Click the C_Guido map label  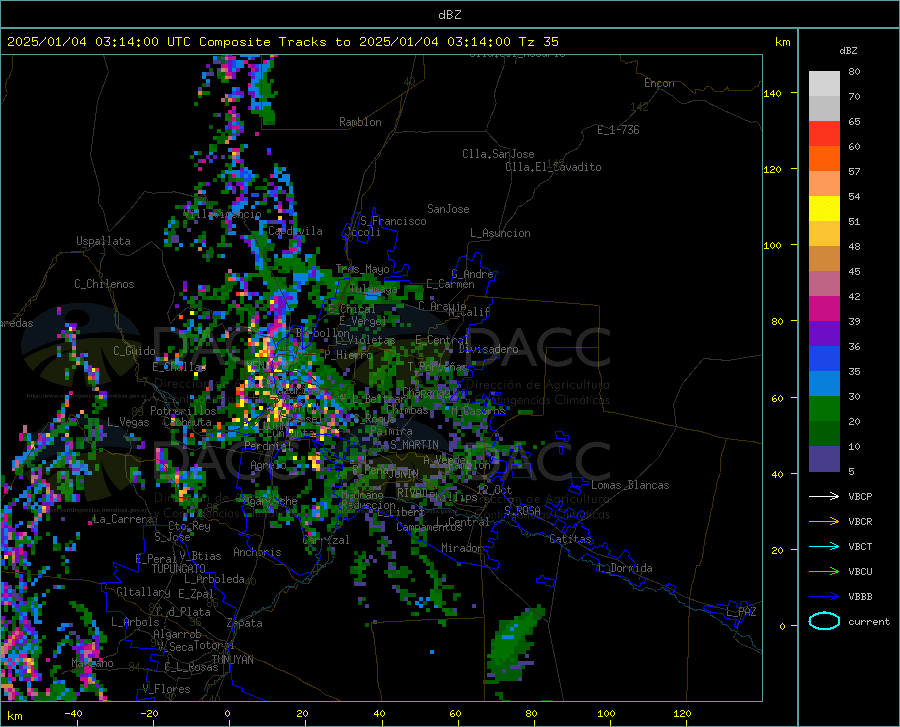134,351
